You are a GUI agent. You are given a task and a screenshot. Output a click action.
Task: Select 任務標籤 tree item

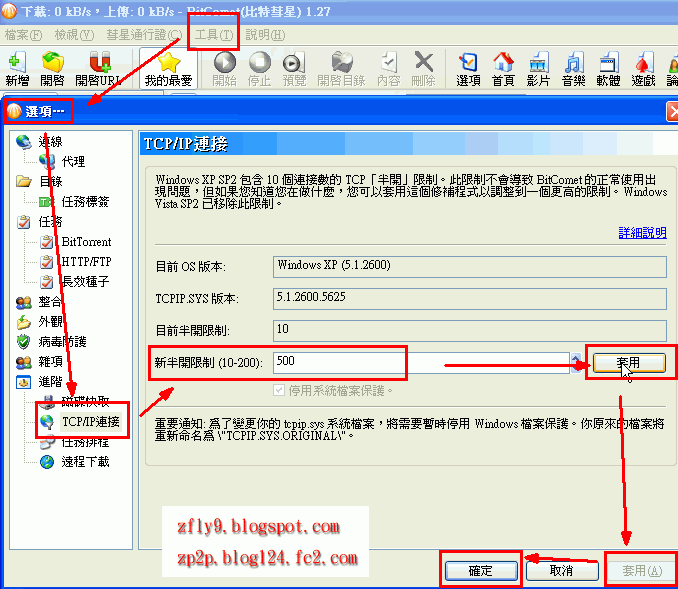85,202
